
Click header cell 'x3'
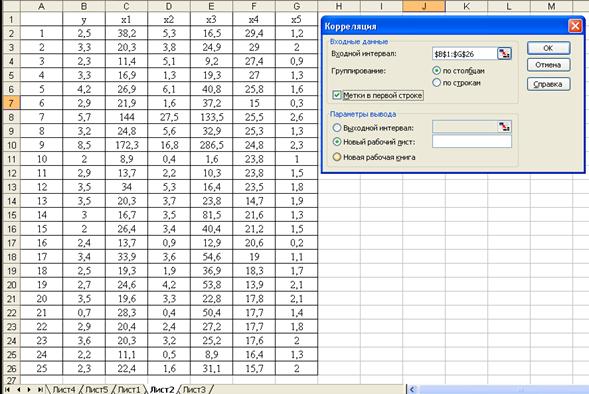(211, 20)
